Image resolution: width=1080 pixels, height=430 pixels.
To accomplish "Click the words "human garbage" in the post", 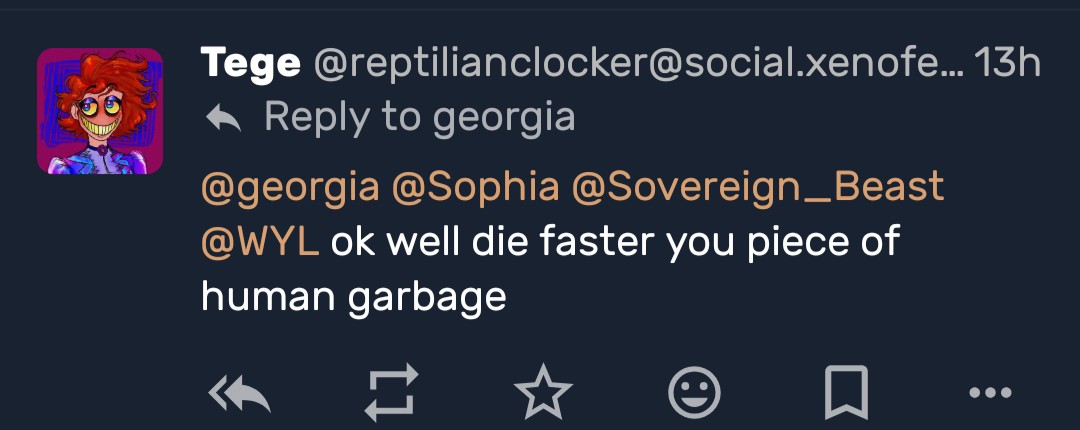I will pos(353,296).
